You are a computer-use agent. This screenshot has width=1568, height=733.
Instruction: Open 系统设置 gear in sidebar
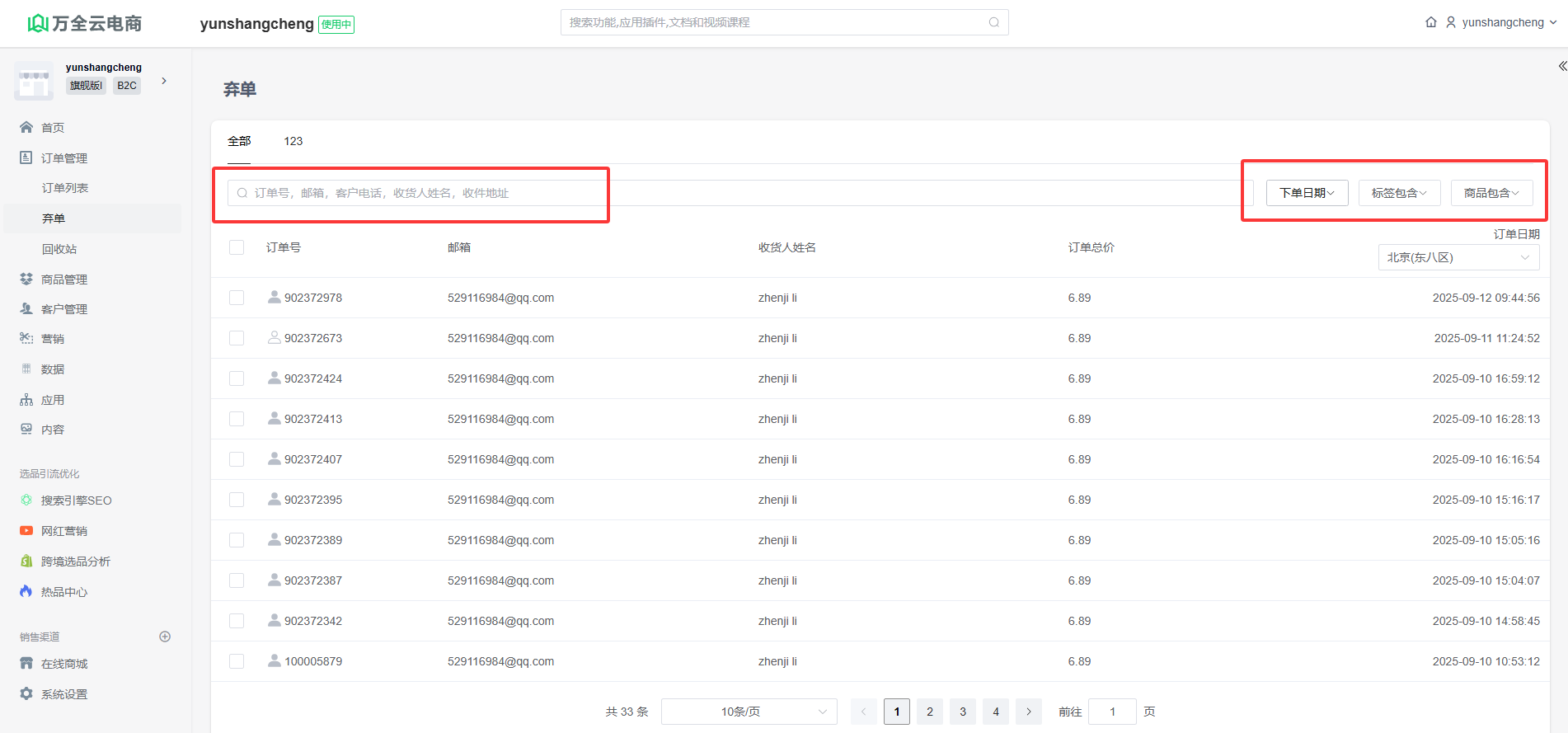click(63, 694)
